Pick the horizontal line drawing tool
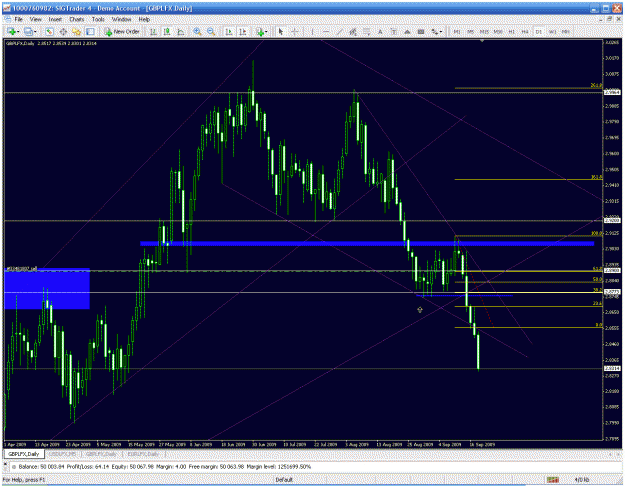 [x=326, y=31]
